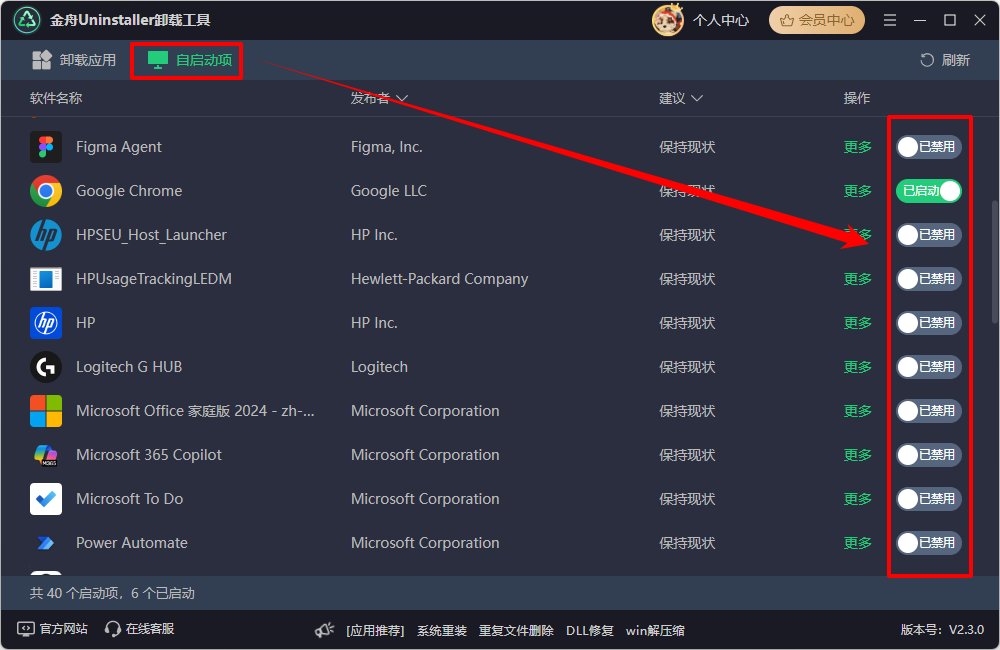Open the 会员中心 button
Viewport: 1000px width, 650px height.
[817, 20]
